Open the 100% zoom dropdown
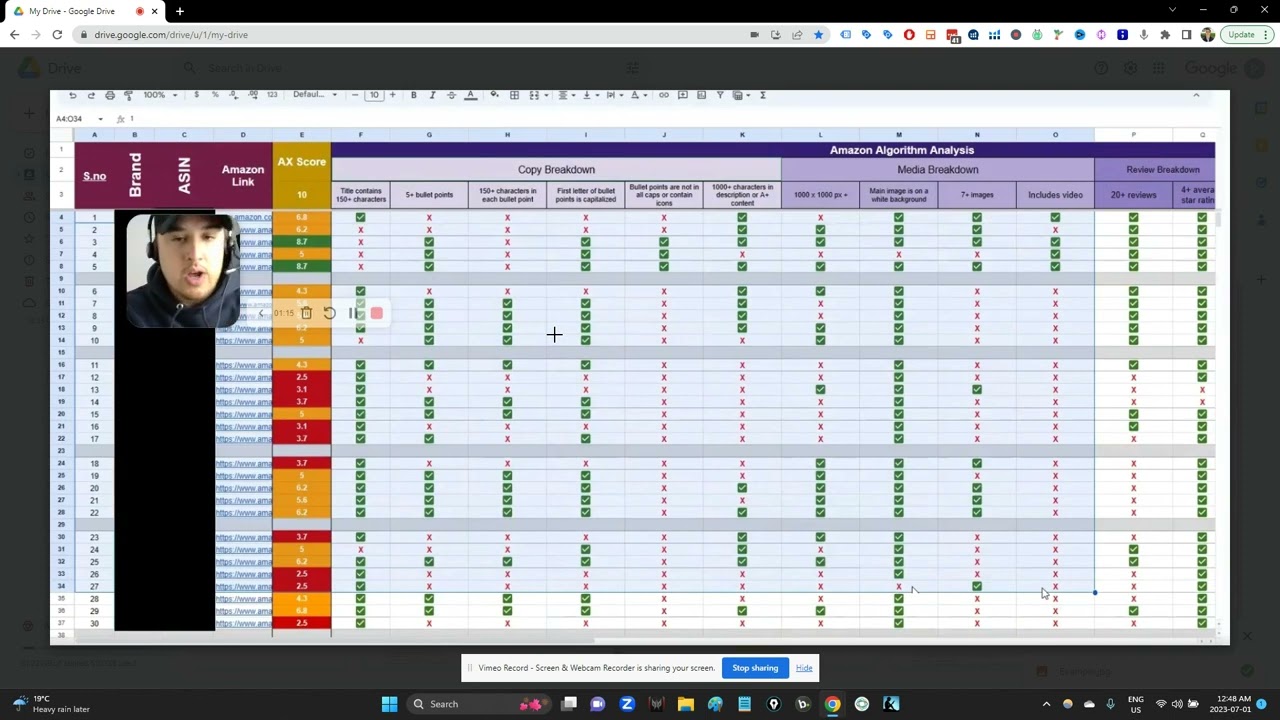 [x=159, y=95]
